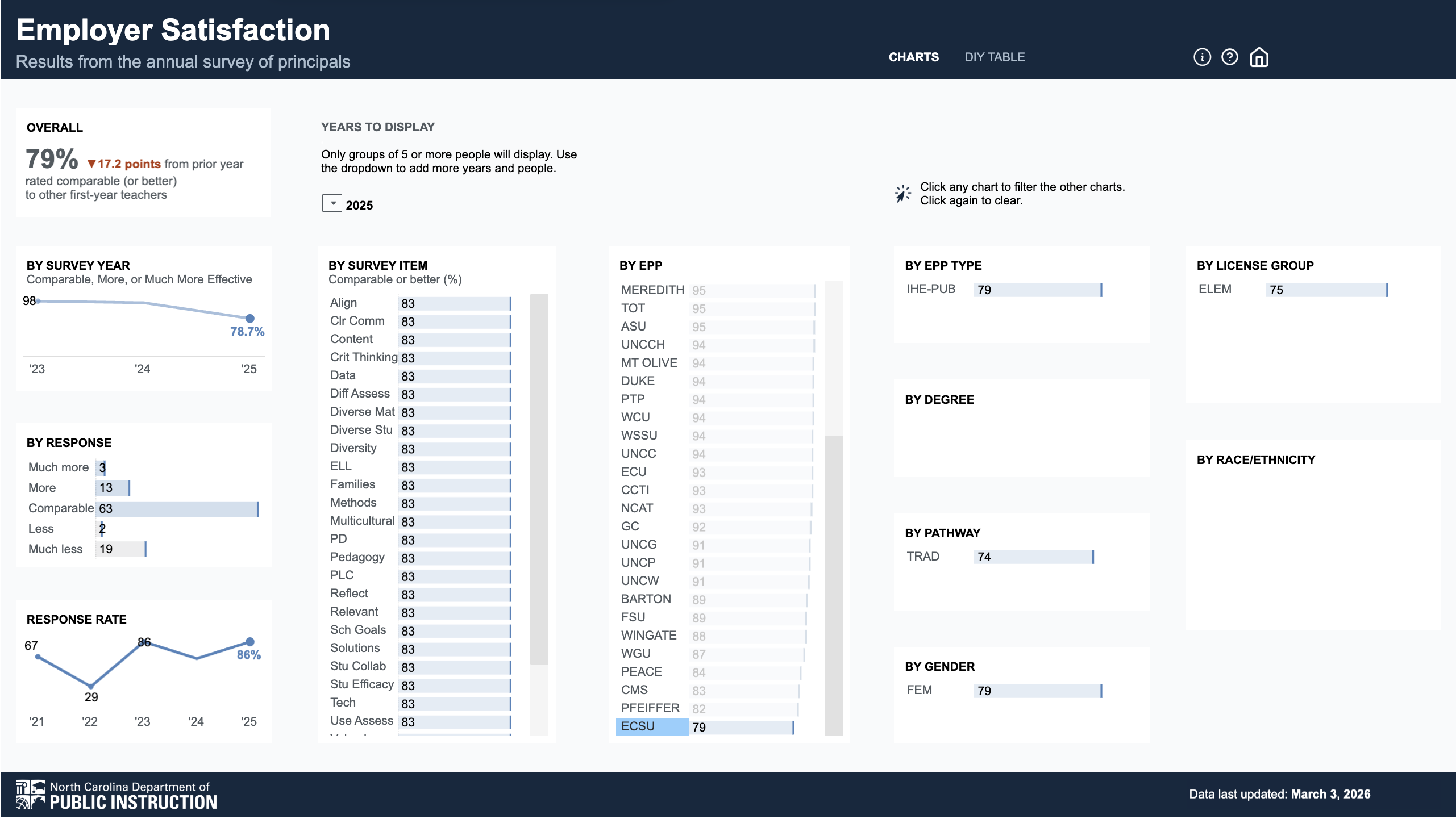1456x819 pixels.
Task: Click the NC Public Instruction logo
Action: [x=116, y=795]
